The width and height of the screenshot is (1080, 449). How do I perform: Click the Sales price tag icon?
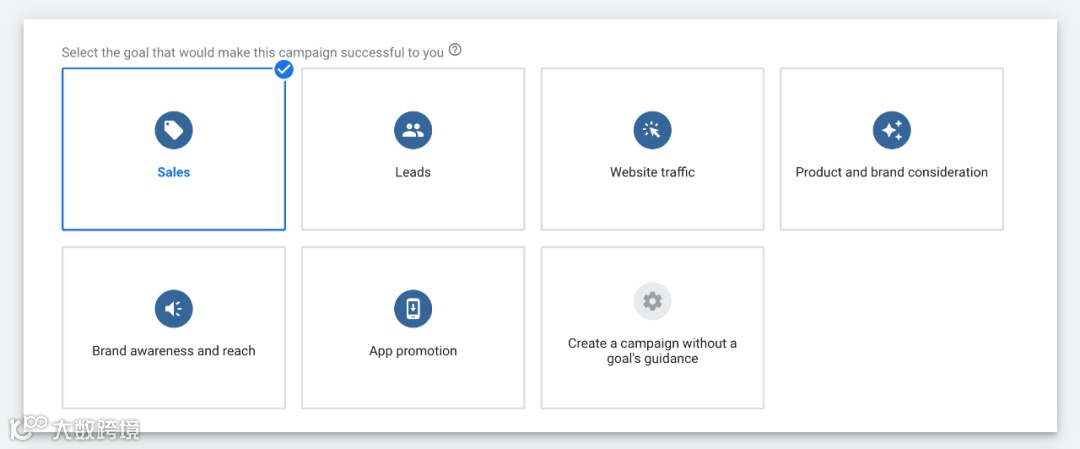coord(173,130)
